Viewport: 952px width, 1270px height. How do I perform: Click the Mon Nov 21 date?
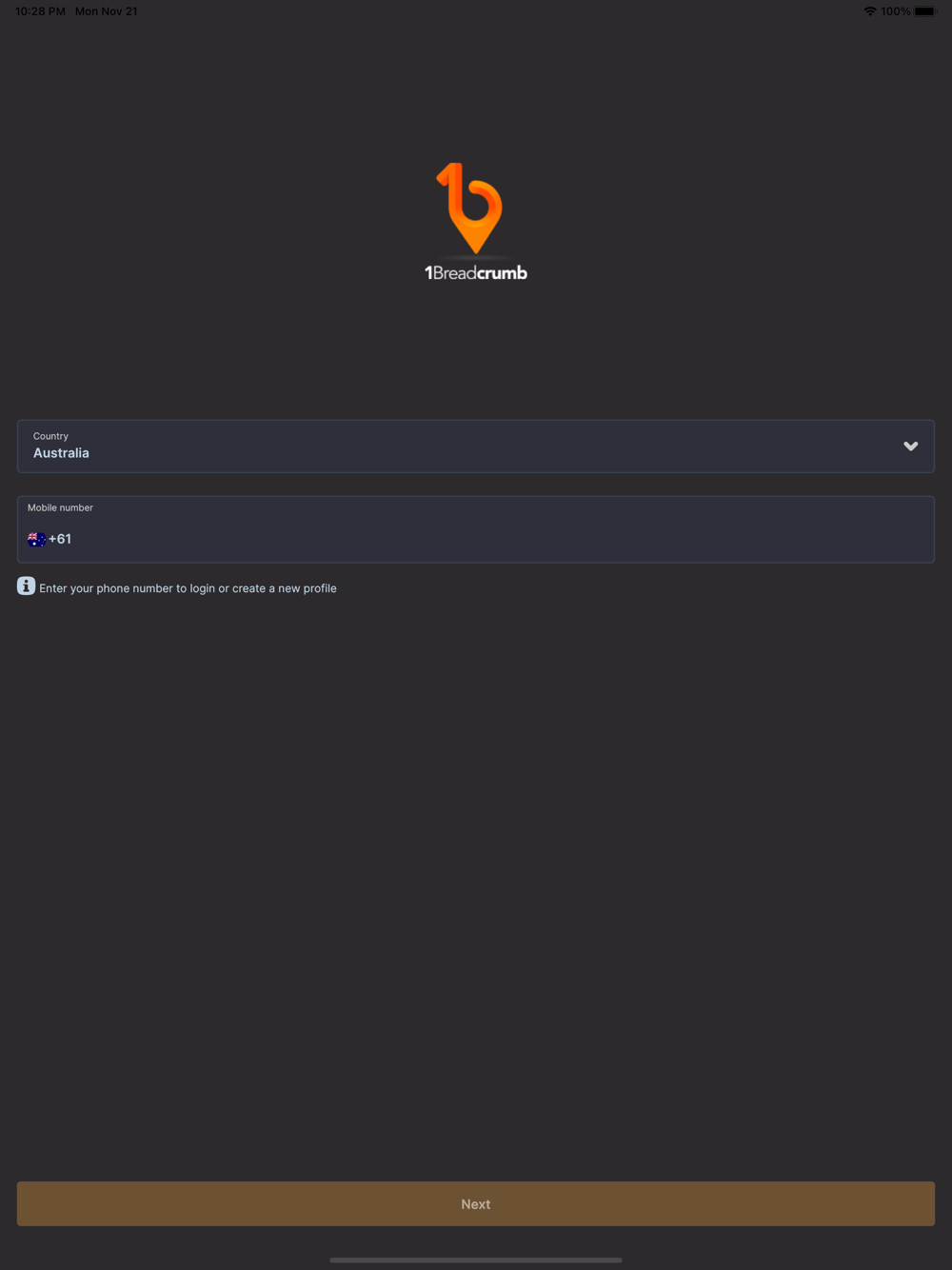[x=107, y=11]
